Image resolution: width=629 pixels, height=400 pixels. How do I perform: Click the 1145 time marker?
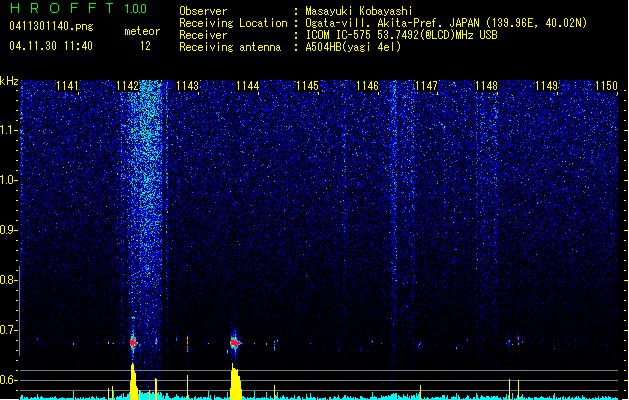pos(307,86)
